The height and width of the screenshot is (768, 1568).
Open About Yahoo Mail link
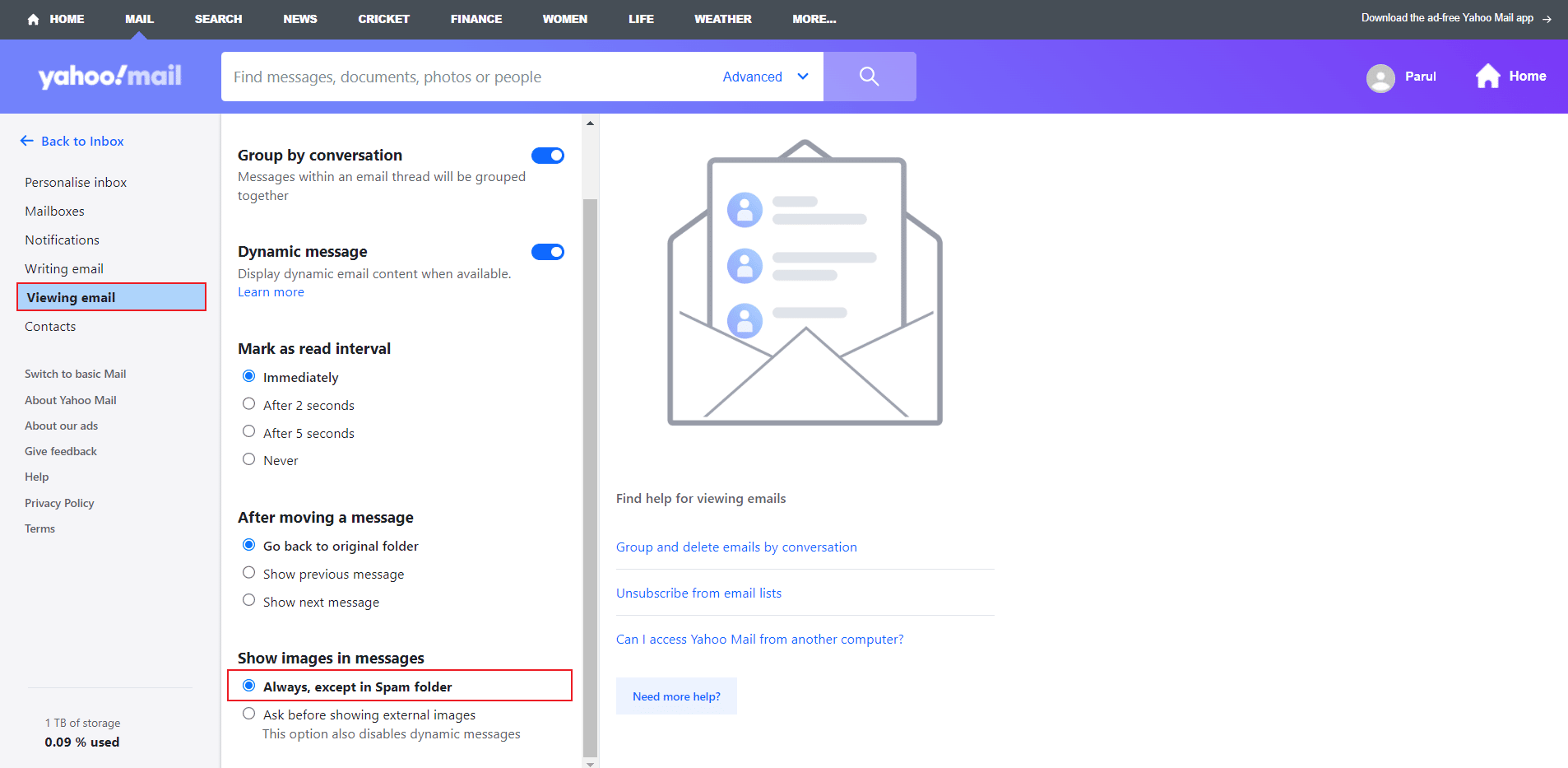[x=71, y=400]
